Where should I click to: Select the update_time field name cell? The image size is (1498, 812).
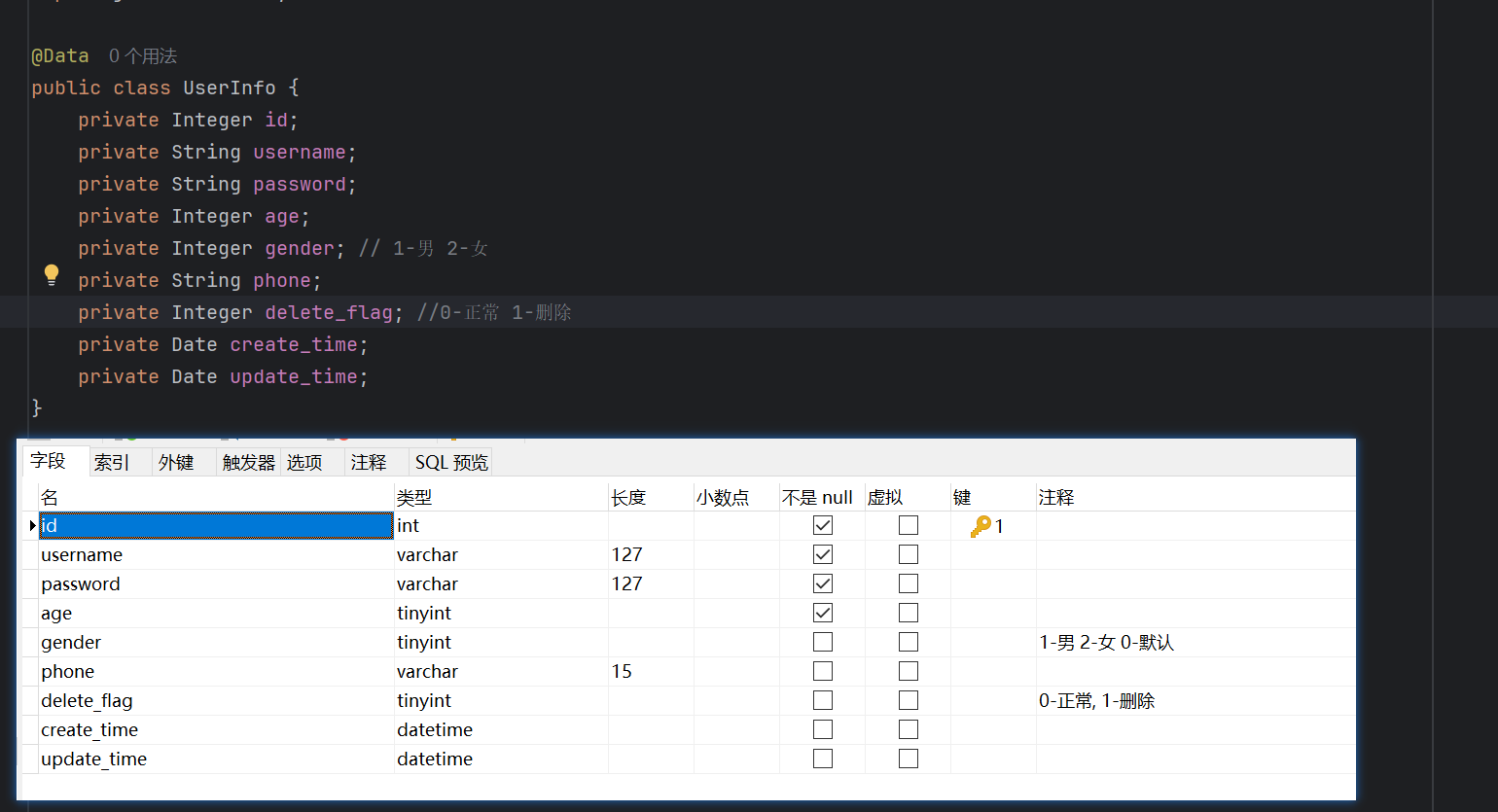tap(216, 759)
